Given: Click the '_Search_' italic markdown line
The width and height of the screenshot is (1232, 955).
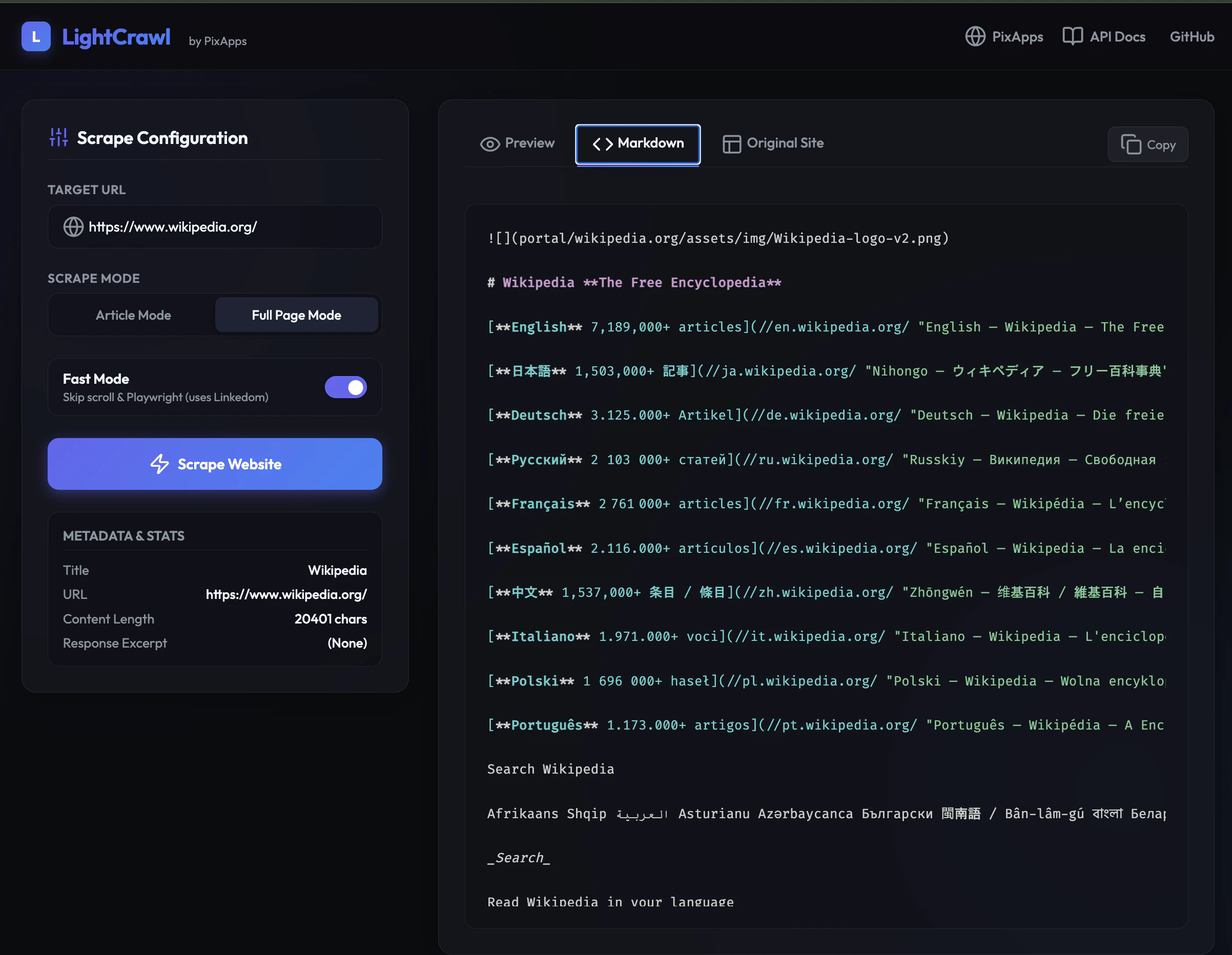Looking at the screenshot, I should 519,858.
